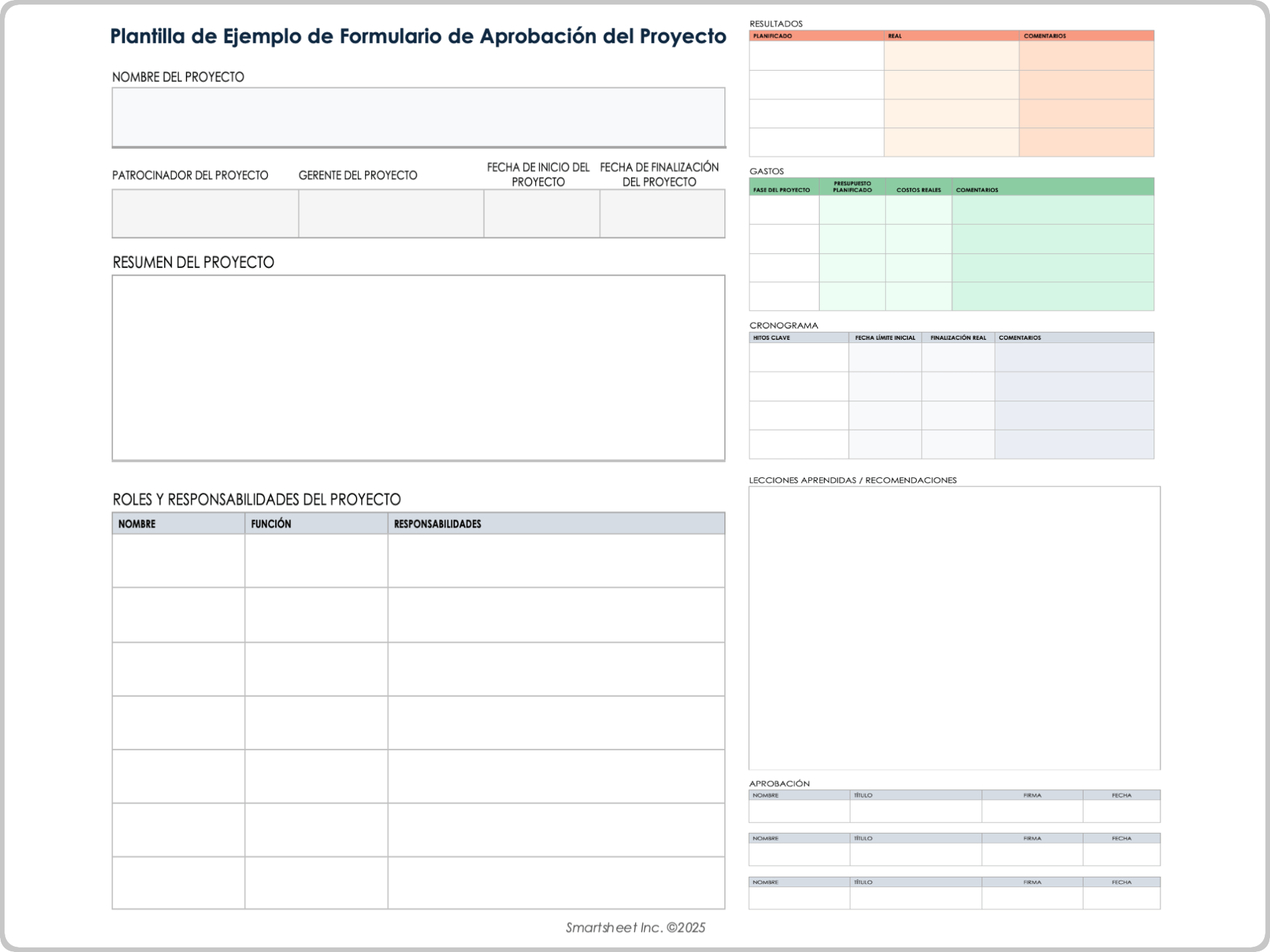The width and height of the screenshot is (1270, 952).
Task: Click the Nombre del Proyecto input field
Action: coord(418,117)
